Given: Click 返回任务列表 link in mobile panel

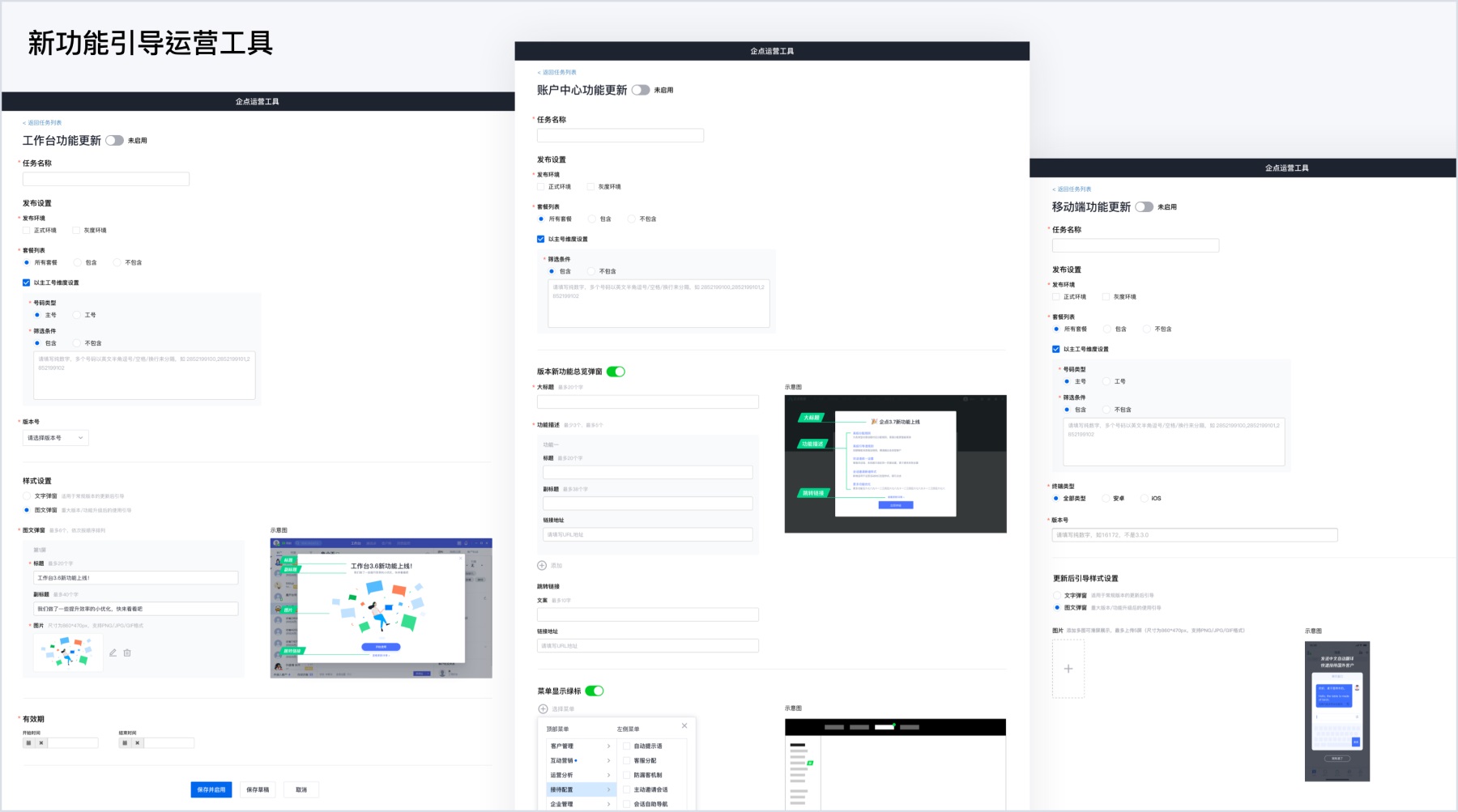Looking at the screenshot, I should pyautogui.click(x=1073, y=189).
